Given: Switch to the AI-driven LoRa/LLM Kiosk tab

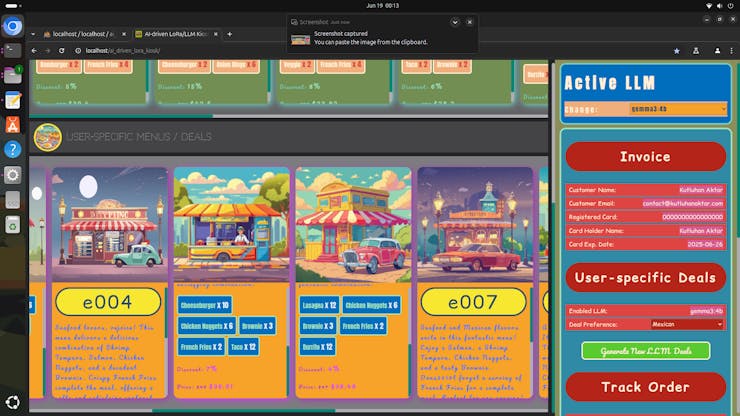Looking at the screenshot, I should [x=178, y=33].
